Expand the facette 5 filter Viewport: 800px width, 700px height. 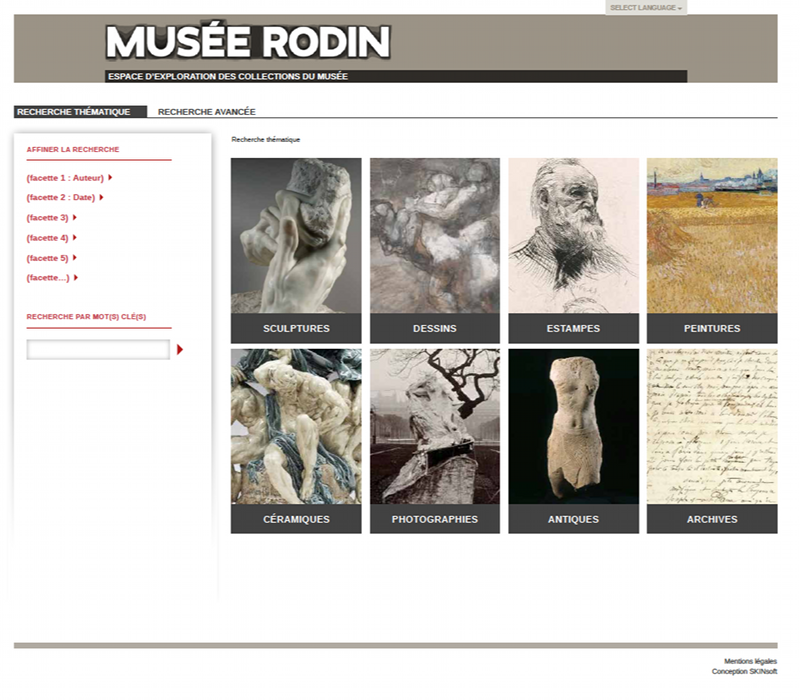52,258
